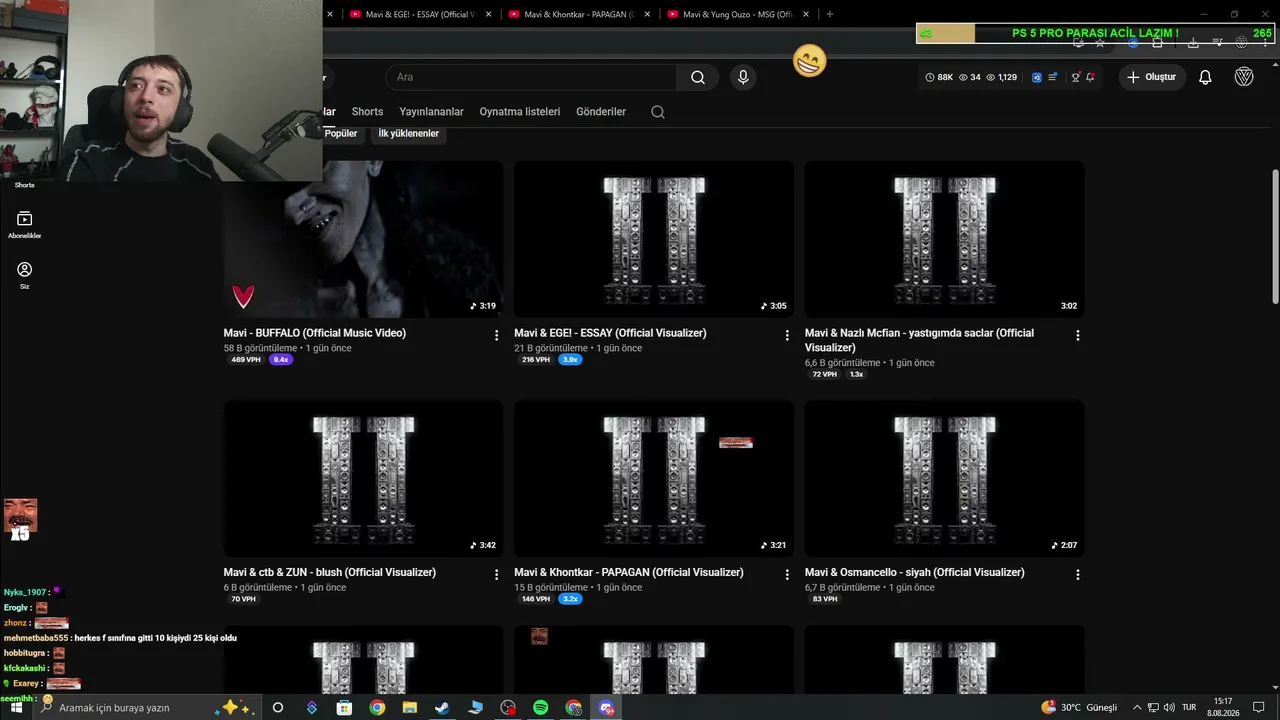
Task: Close the Mavi & Khontkar - PAPAGAN browser tab
Action: (647, 14)
